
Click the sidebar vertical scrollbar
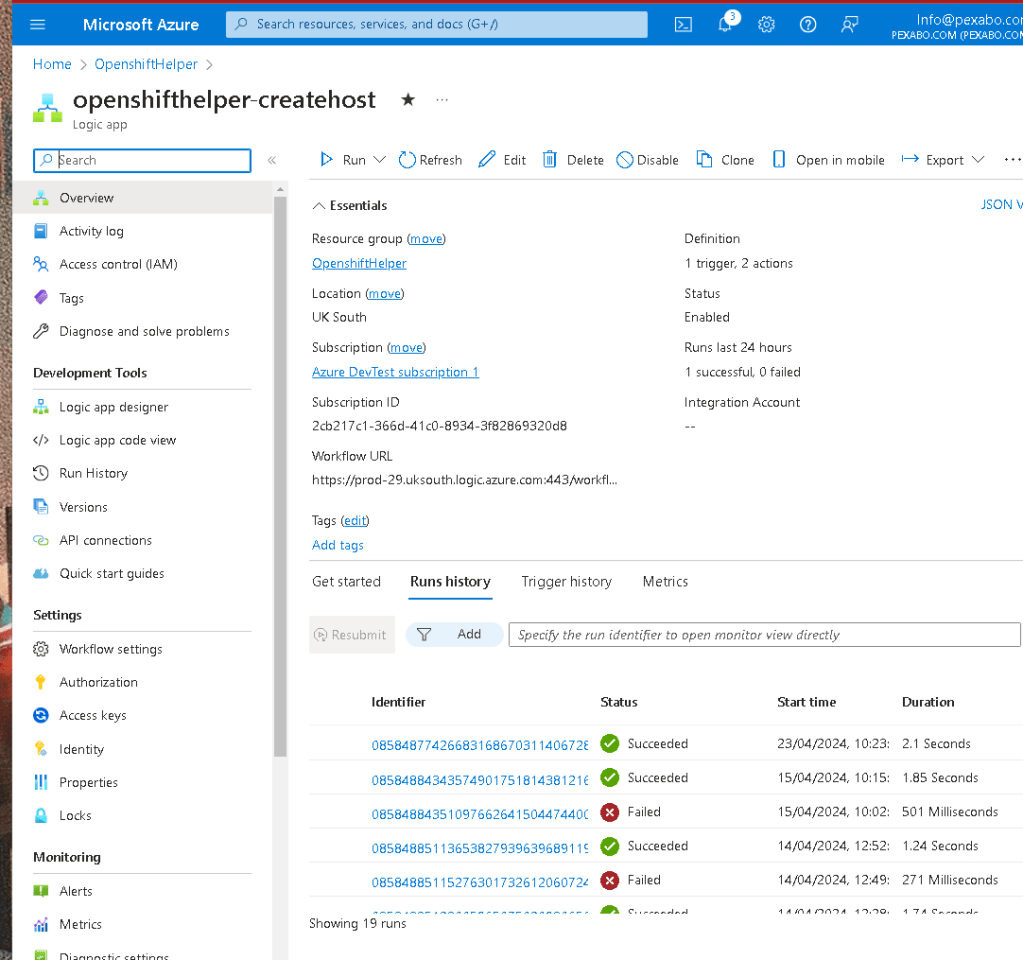[x=281, y=476]
